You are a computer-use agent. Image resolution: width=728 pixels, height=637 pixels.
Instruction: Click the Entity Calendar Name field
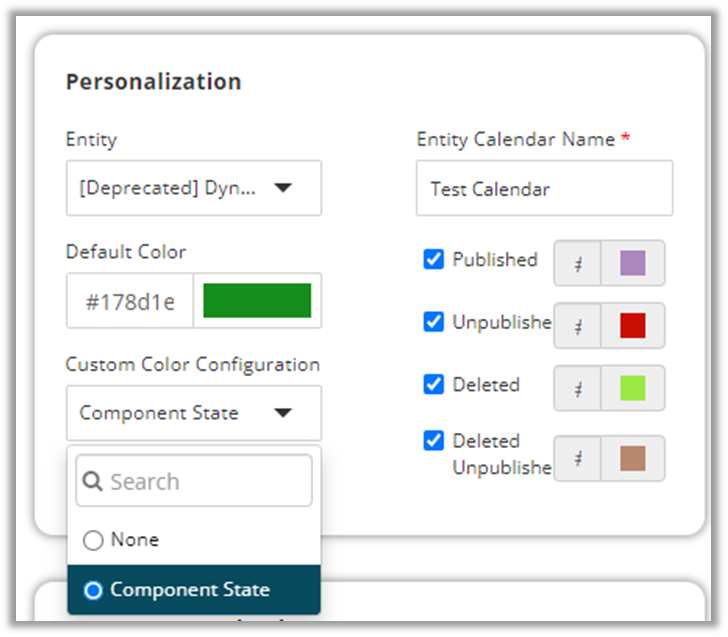tap(544, 188)
